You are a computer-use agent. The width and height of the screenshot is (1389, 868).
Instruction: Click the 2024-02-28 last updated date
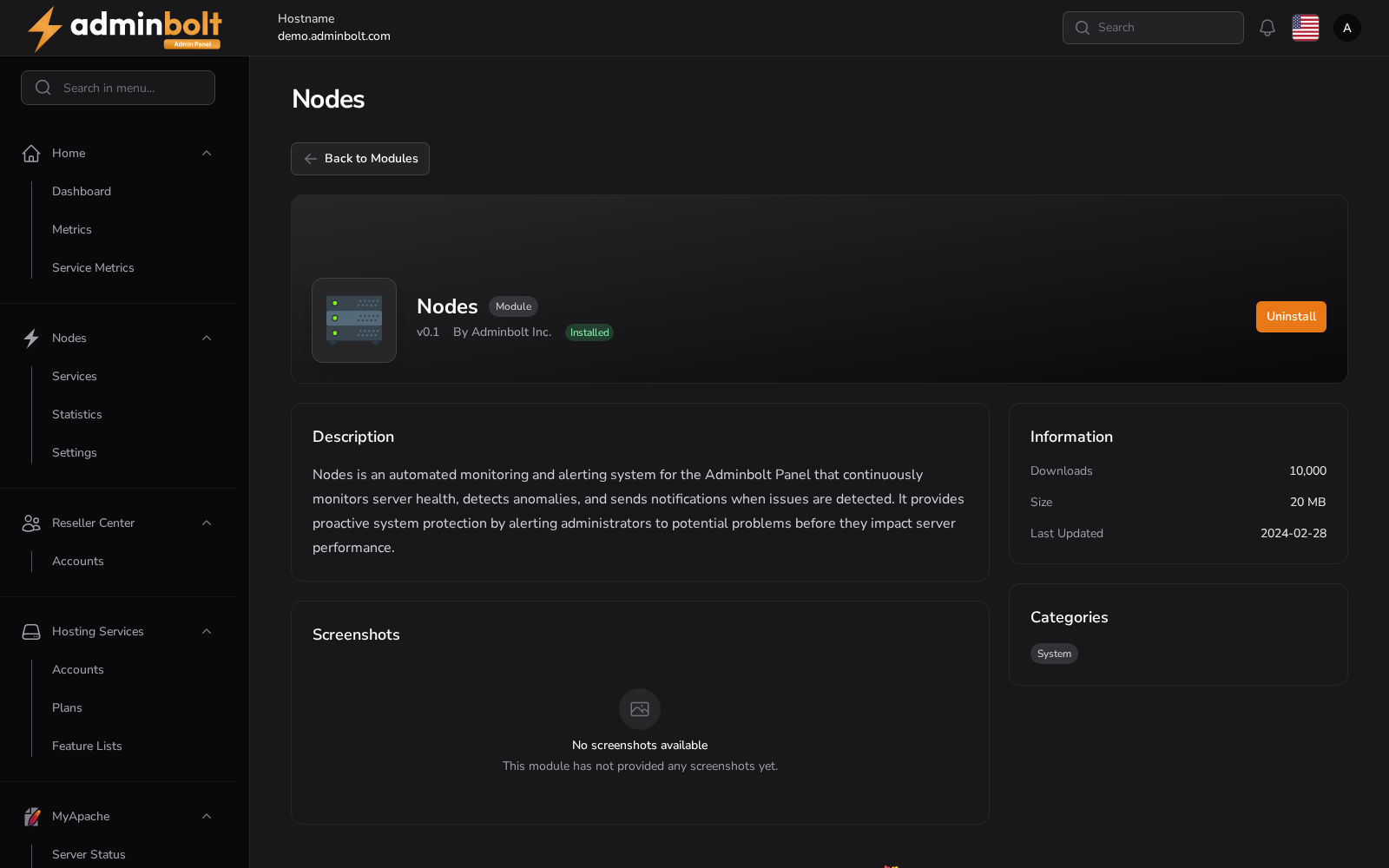(x=1294, y=534)
